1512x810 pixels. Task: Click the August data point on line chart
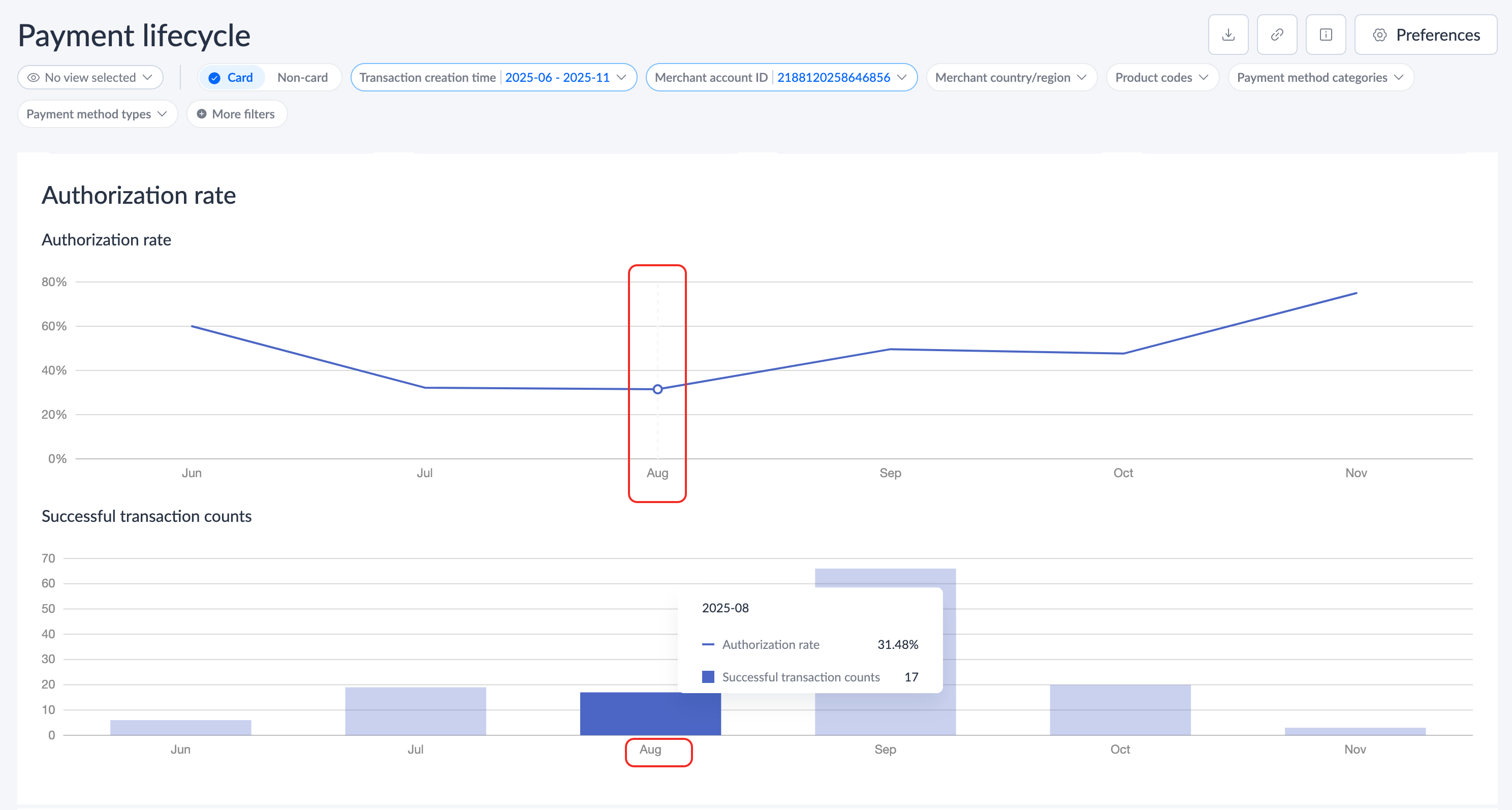click(x=657, y=389)
